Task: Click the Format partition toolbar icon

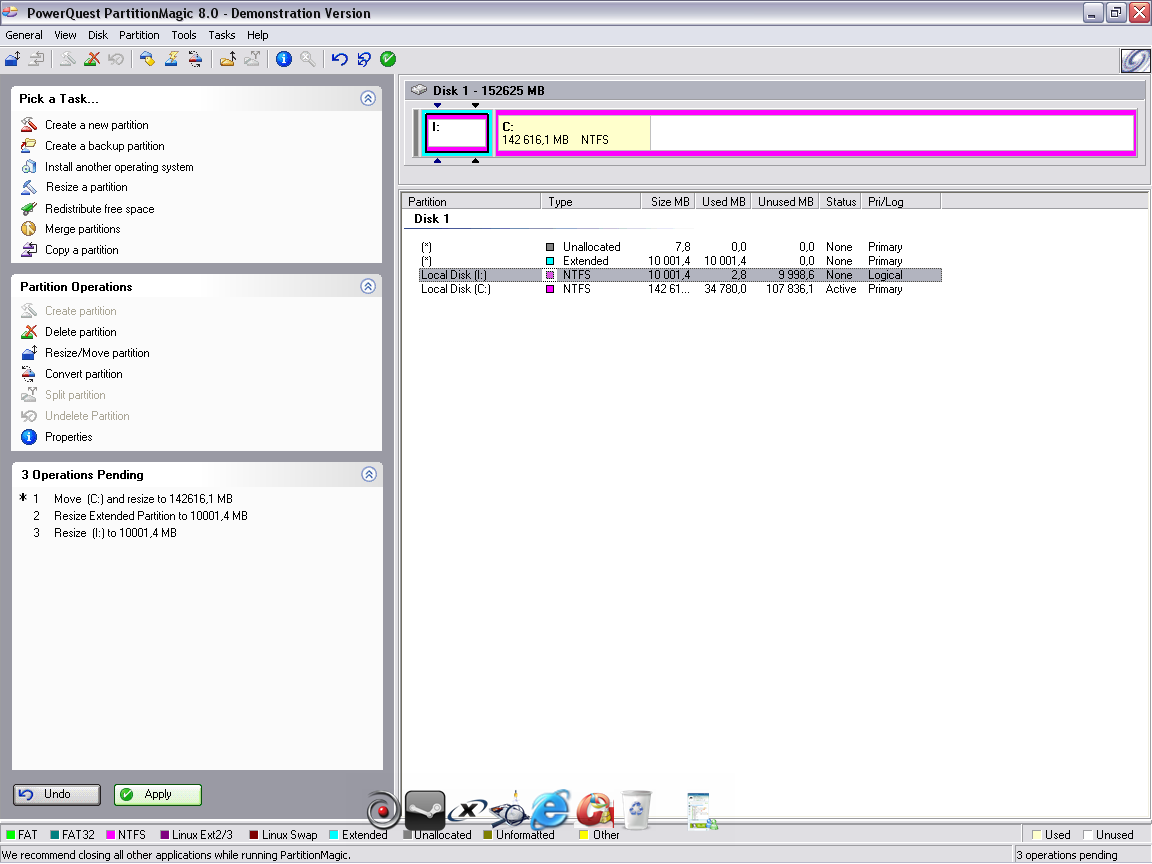Action: tap(171, 60)
